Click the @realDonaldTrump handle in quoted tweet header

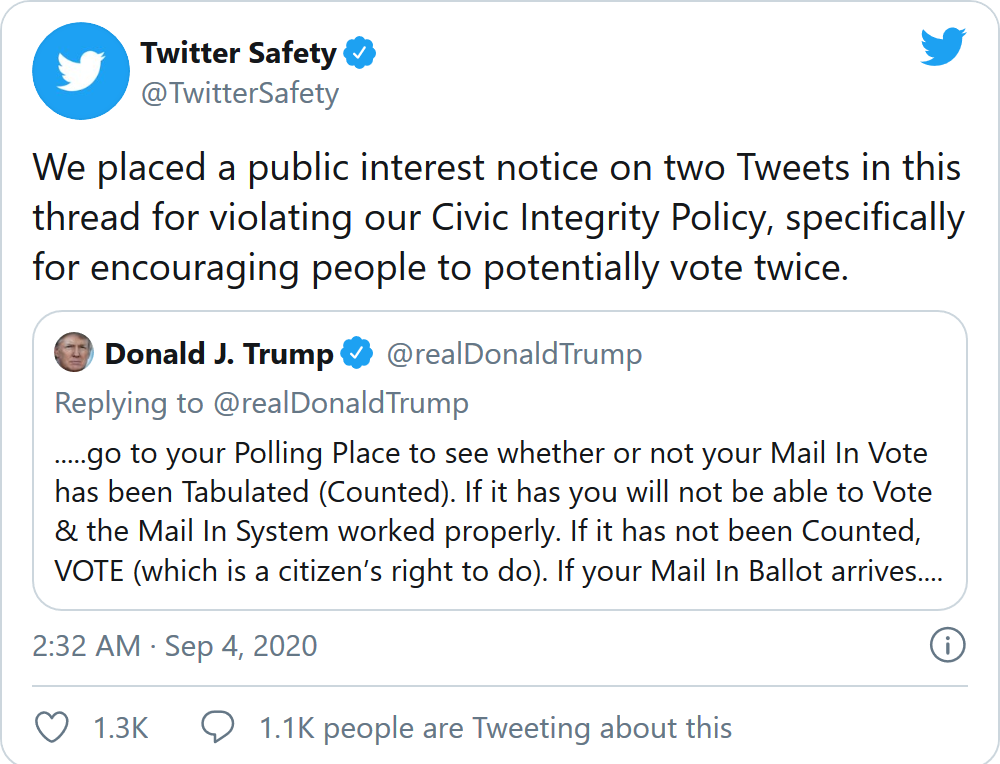tap(514, 354)
